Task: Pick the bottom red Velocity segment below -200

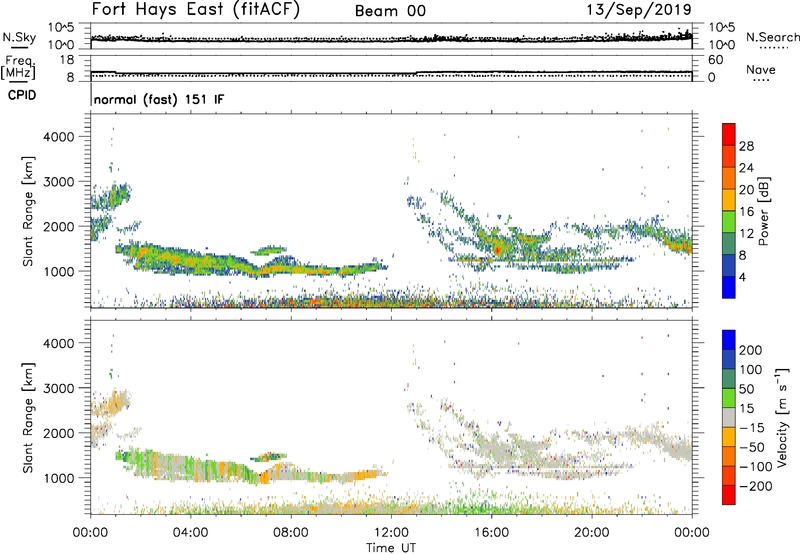Action: coord(729,495)
